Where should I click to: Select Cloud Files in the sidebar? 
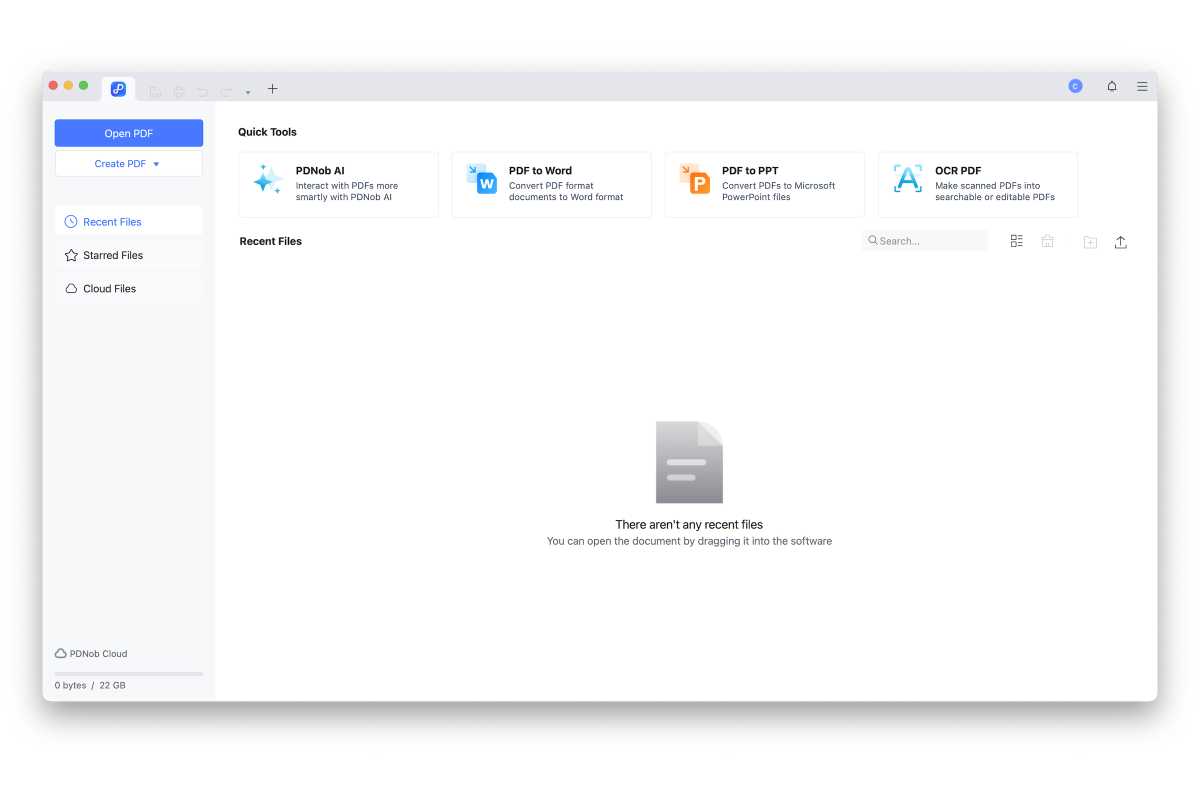point(109,288)
